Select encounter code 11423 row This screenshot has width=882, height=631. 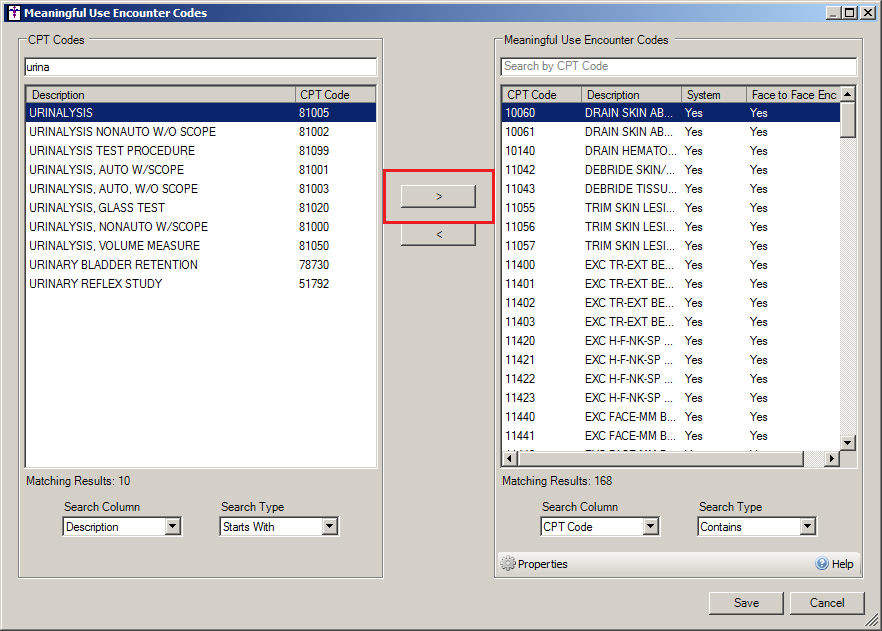click(x=671, y=398)
